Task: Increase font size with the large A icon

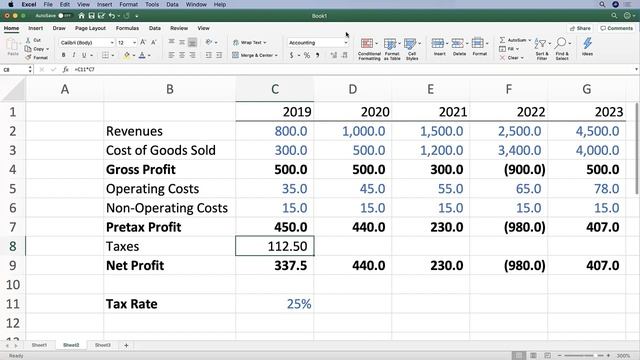Action: pos(143,42)
